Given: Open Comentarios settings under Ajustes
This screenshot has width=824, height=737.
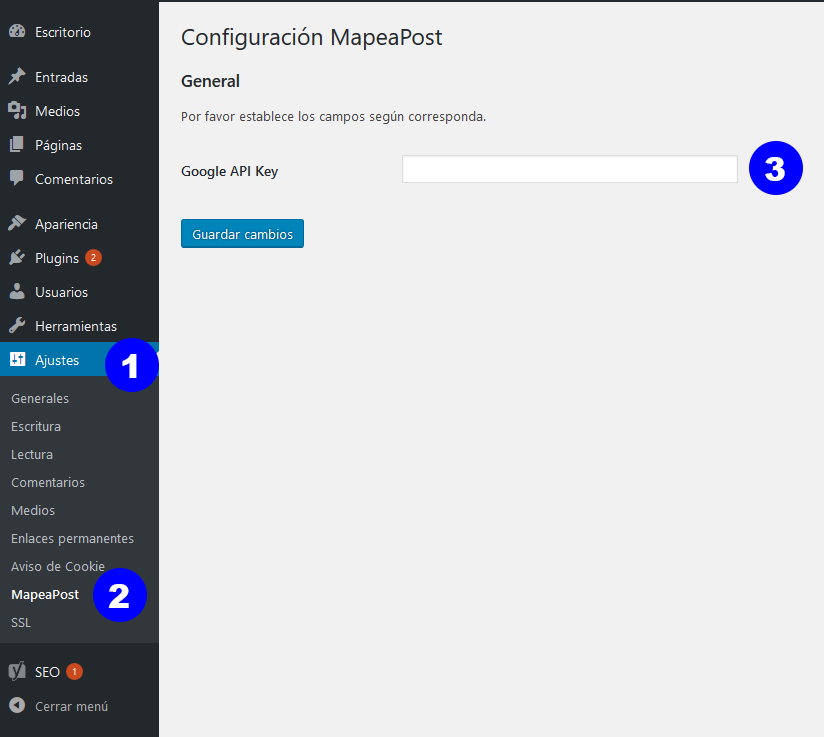Looking at the screenshot, I should tap(48, 482).
